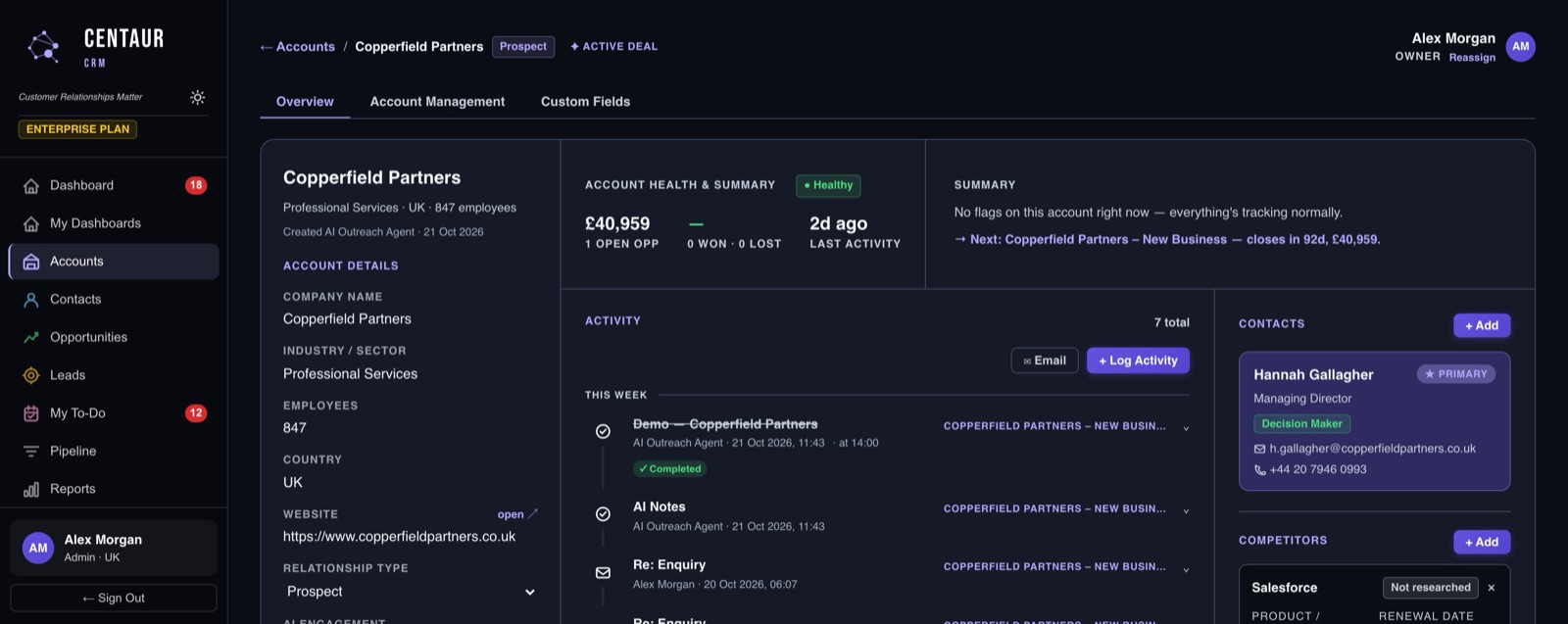Click the AM avatar at top right
Viewport: 1568px width, 624px height.
(x=1520, y=46)
